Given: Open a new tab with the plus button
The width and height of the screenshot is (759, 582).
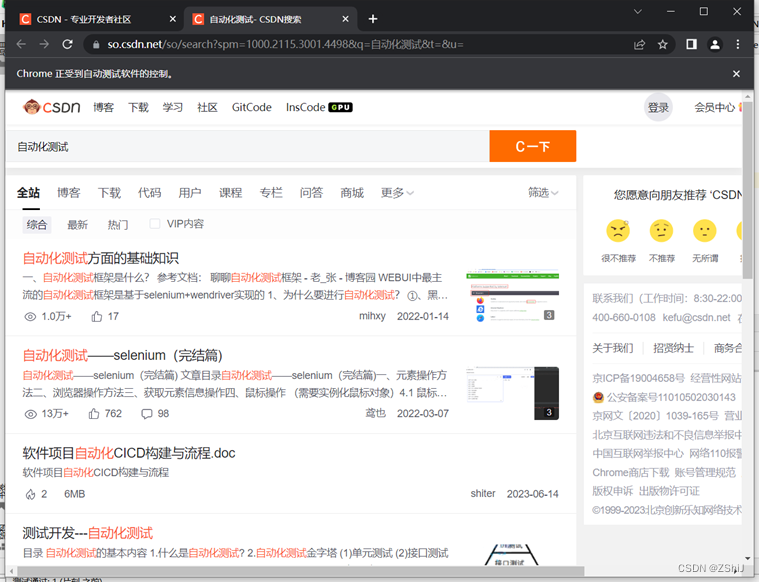Looking at the screenshot, I should coord(373,19).
